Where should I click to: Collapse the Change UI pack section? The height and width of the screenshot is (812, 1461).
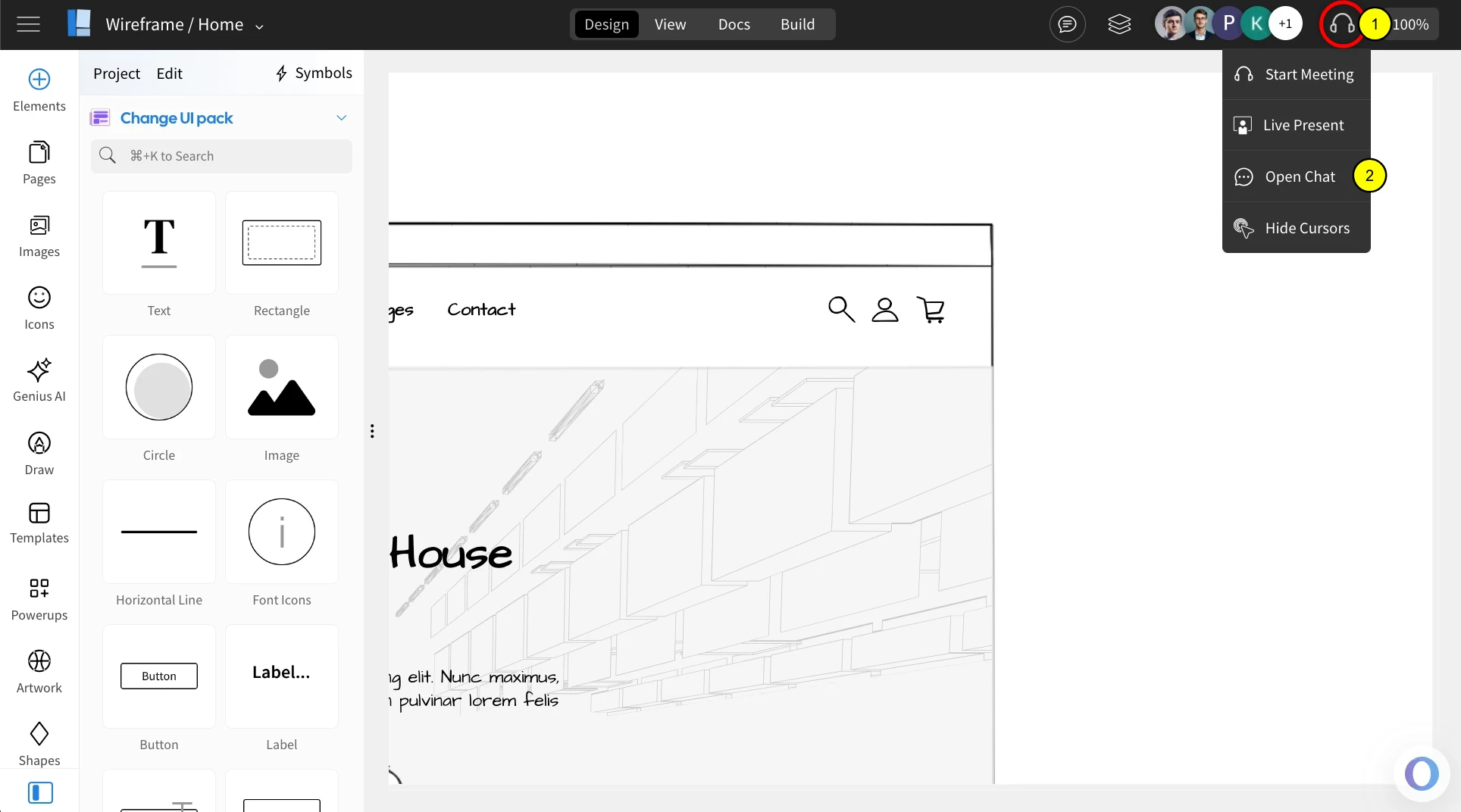[x=342, y=117]
